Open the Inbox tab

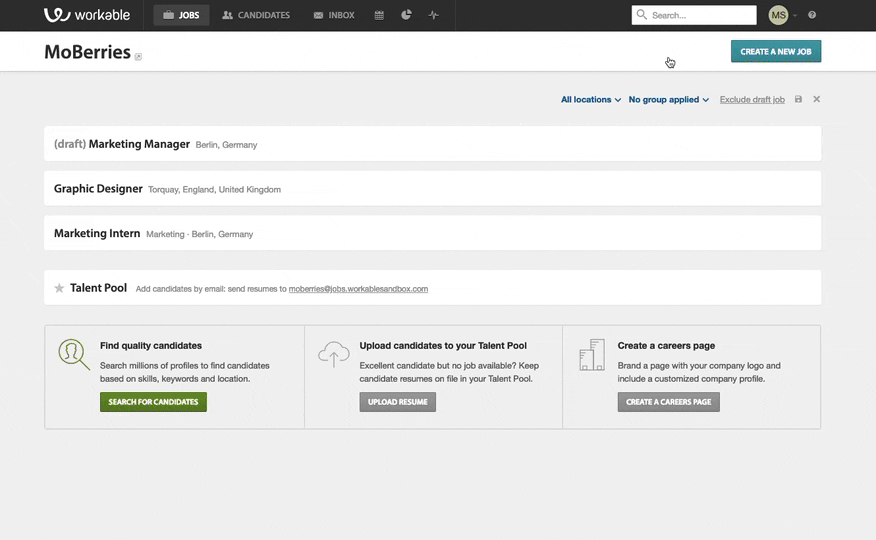pyautogui.click(x=334, y=15)
